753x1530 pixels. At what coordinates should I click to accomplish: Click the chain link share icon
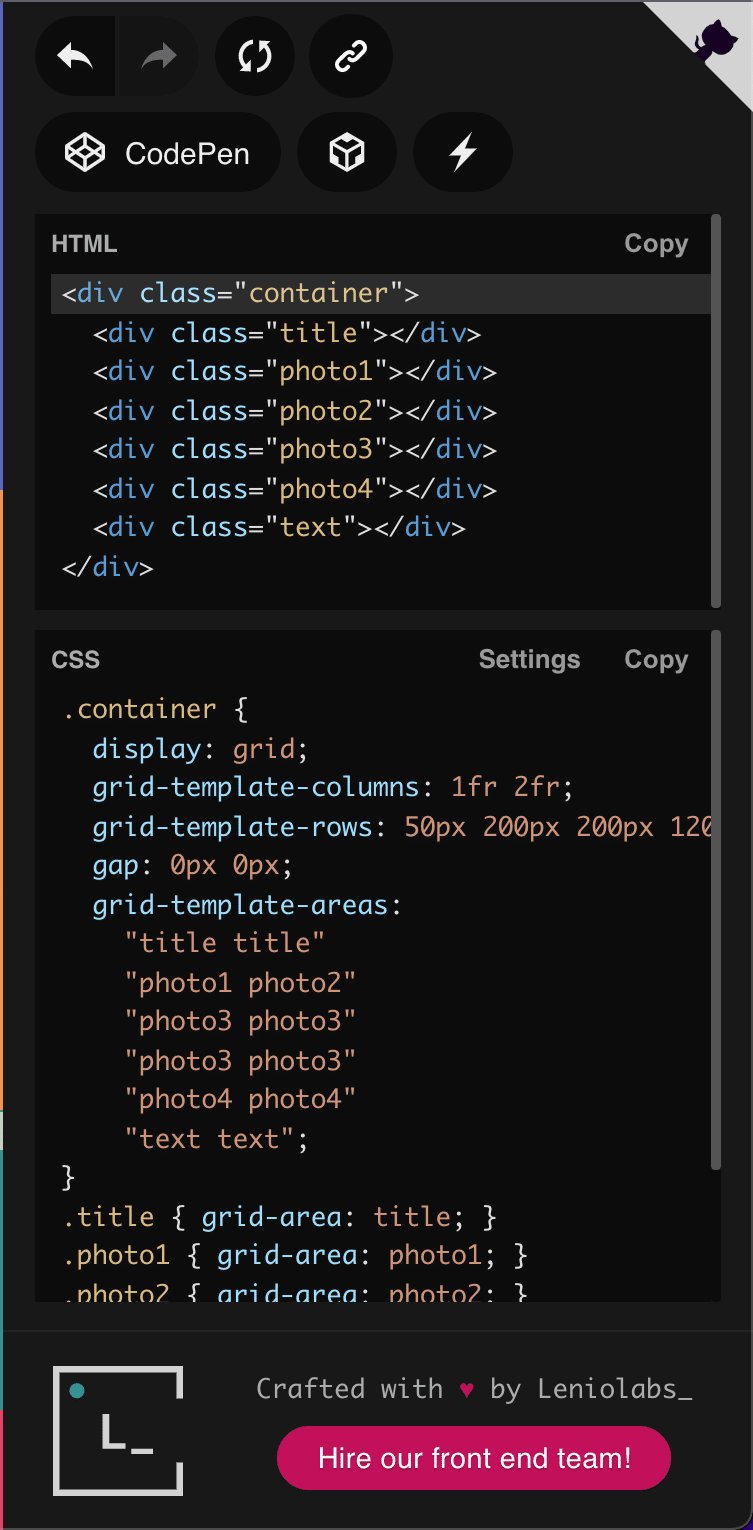point(351,57)
